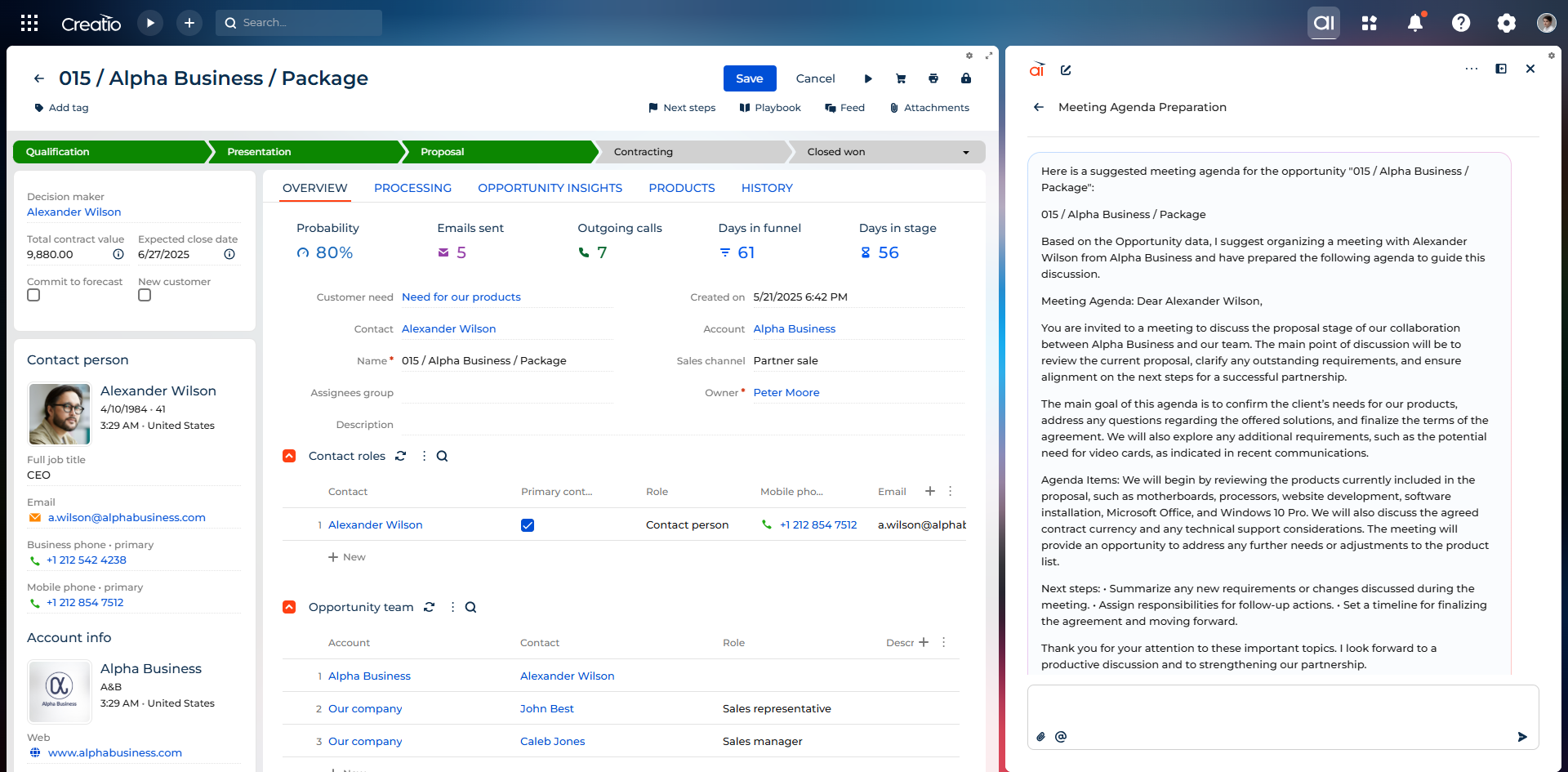This screenshot has width=1568, height=772.
Task: Show info for Expected close date
Action: coord(229,254)
